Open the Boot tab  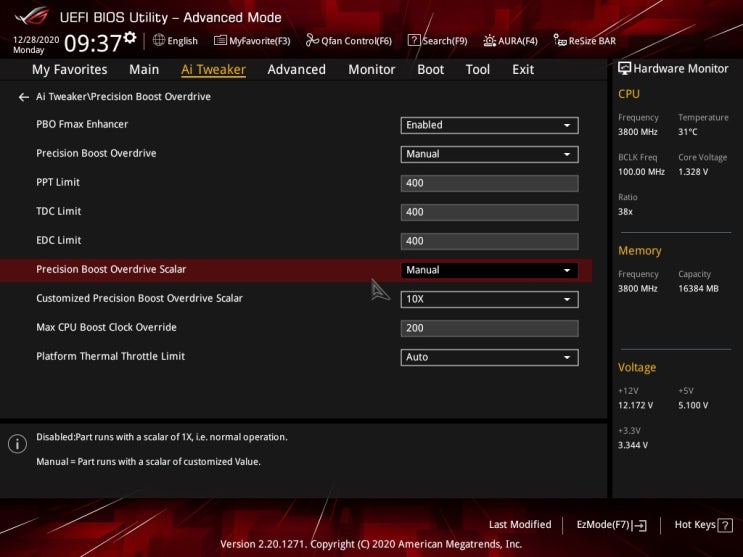[x=431, y=70]
